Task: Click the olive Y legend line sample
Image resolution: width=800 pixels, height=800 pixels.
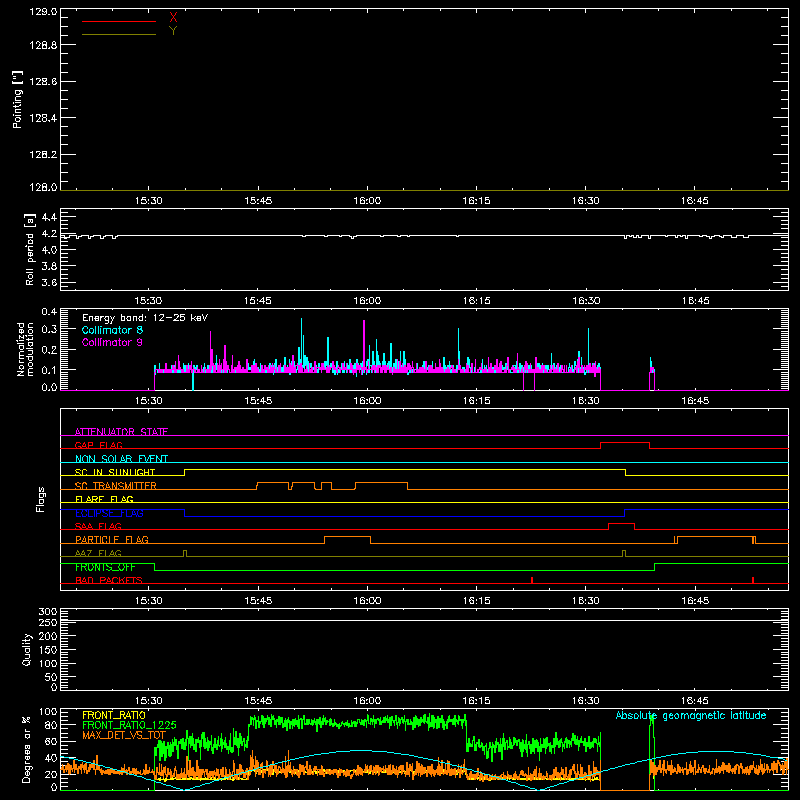Action: point(119,34)
